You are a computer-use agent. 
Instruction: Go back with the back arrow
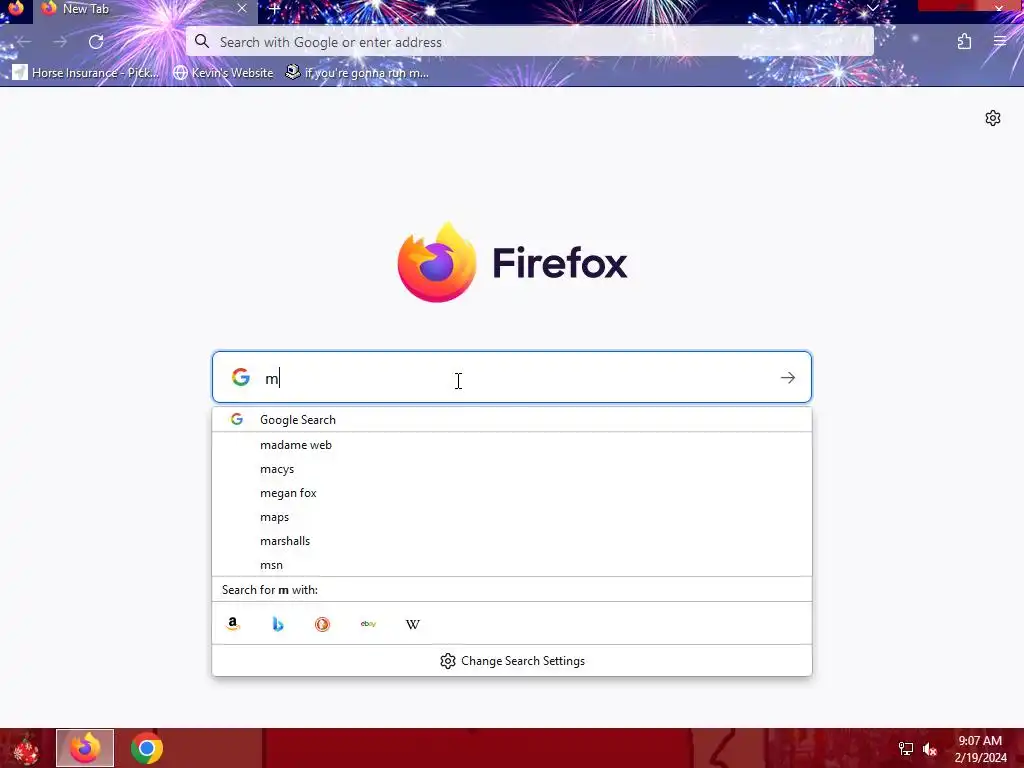pyautogui.click(x=24, y=42)
